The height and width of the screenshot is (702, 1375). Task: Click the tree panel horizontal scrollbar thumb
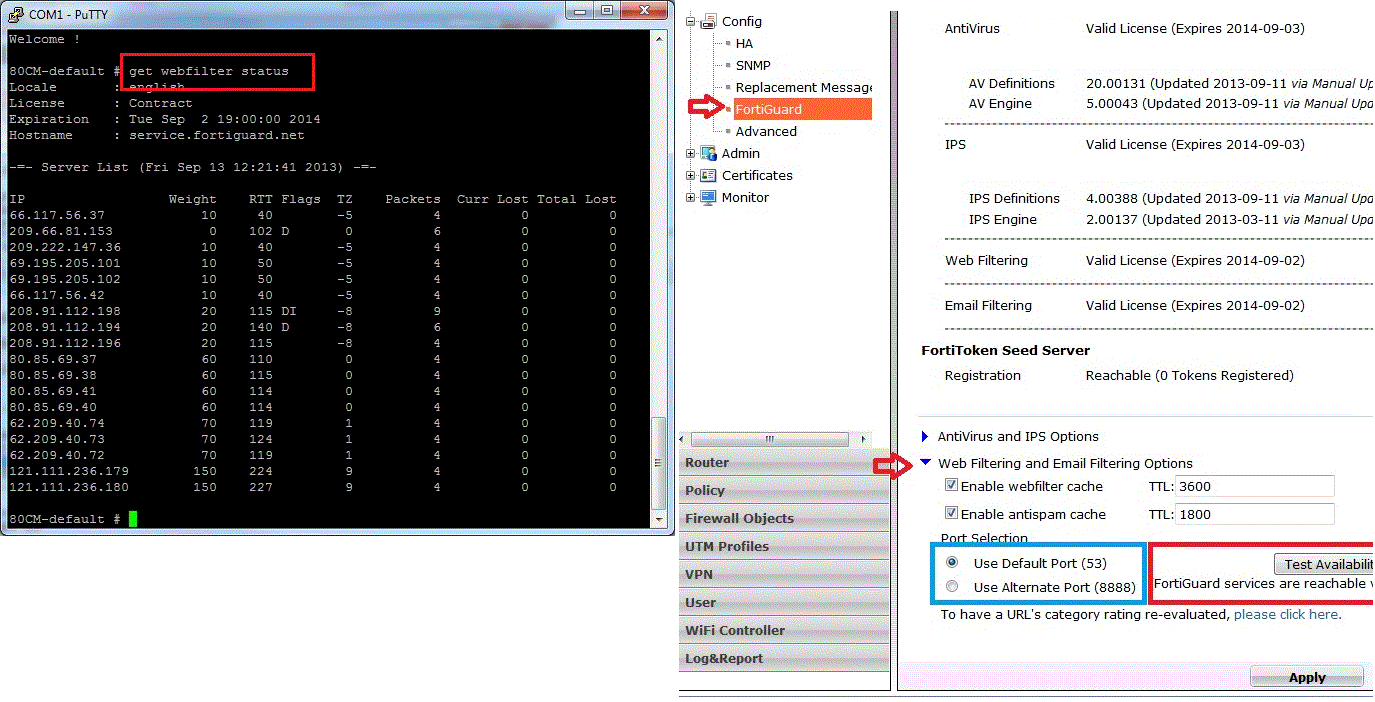(x=770, y=439)
